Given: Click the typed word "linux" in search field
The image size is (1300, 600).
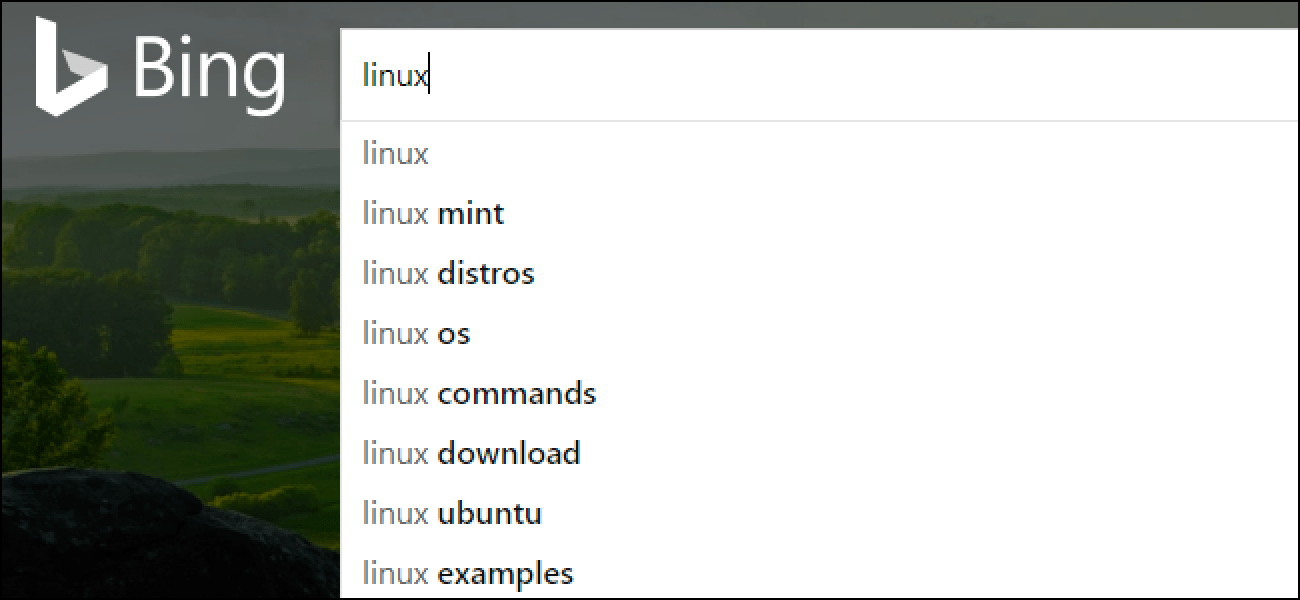Looking at the screenshot, I should (395, 76).
